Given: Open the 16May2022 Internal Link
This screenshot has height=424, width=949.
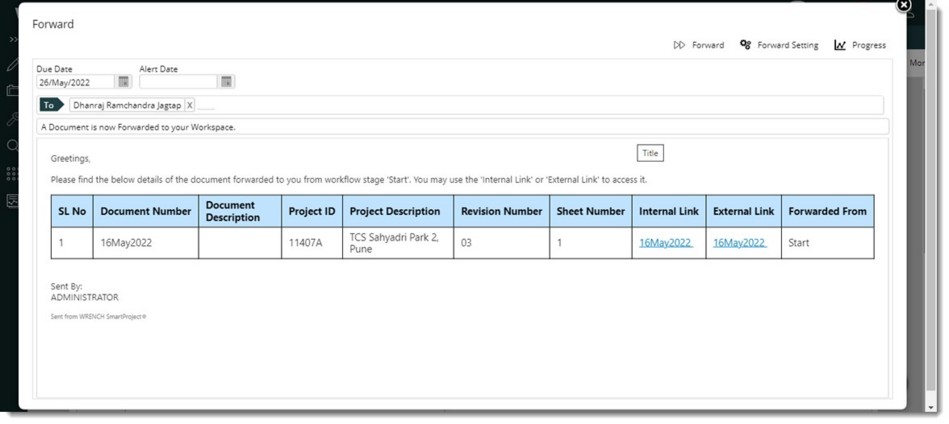Looking at the screenshot, I should point(665,243).
